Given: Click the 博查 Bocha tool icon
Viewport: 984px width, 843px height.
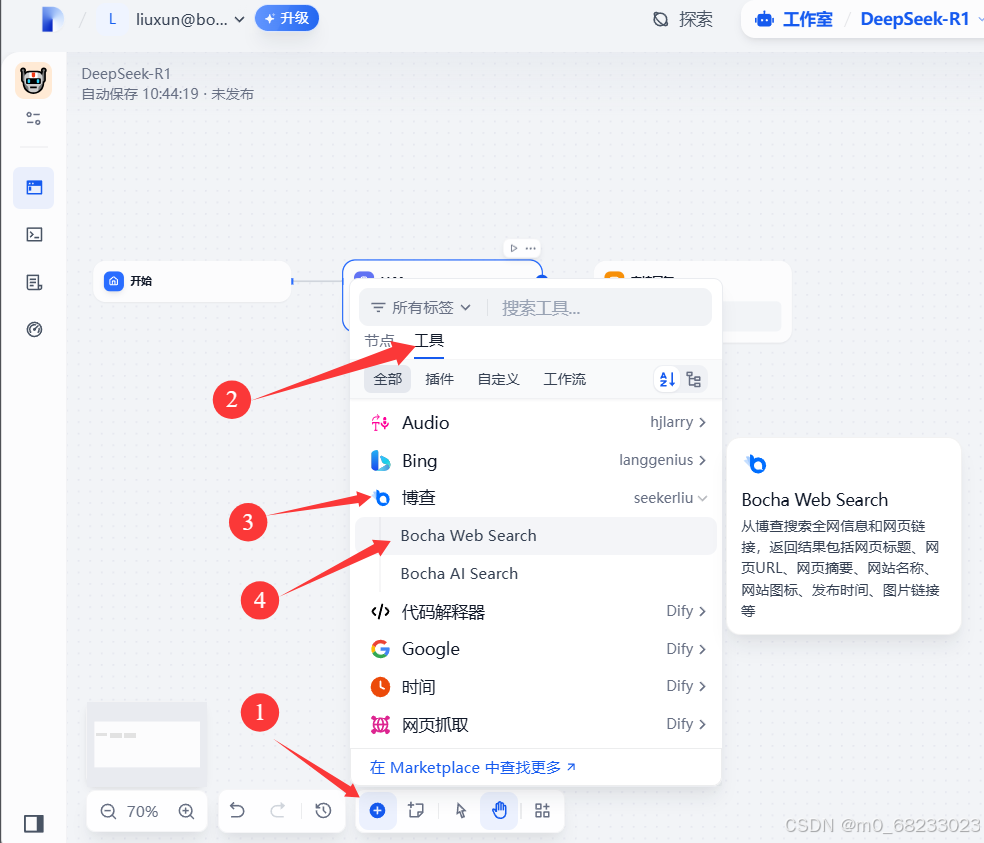Looking at the screenshot, I should click(x=381, y=498).
